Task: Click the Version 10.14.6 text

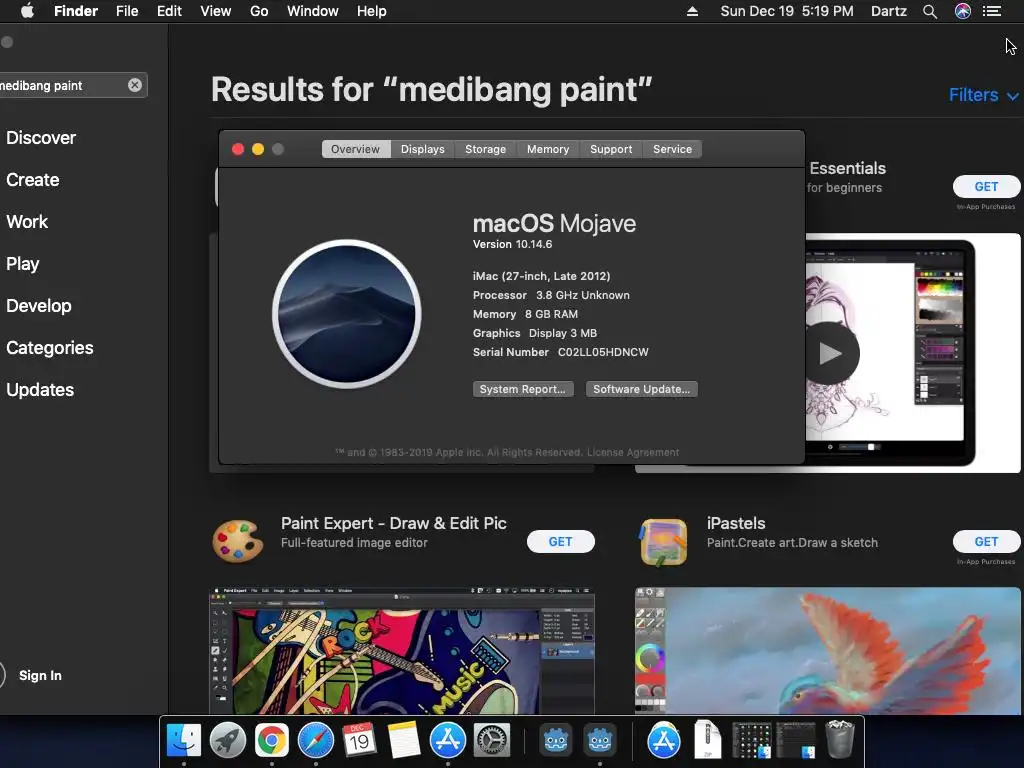Action: coord(513,244)
